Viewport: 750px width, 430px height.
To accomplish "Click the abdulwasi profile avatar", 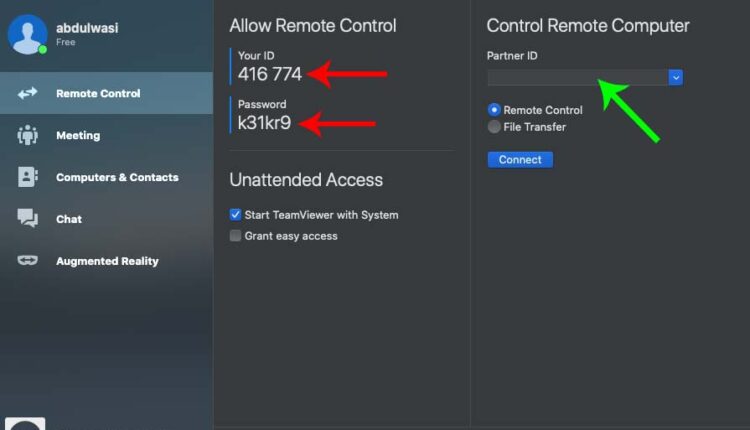I will (x=27, y=34).
